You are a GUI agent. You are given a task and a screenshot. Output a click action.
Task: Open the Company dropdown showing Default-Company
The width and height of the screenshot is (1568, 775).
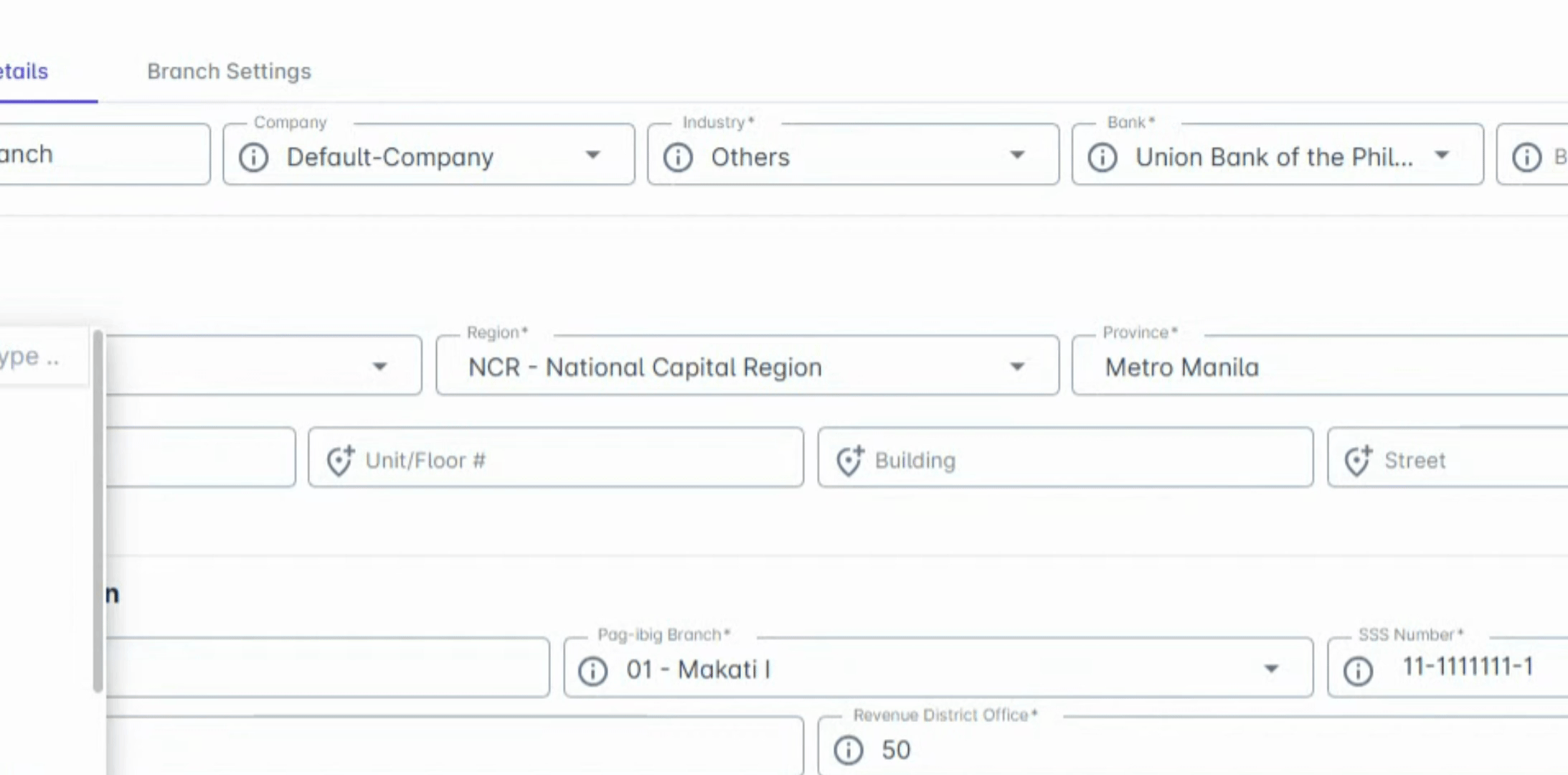coord(592,155)
